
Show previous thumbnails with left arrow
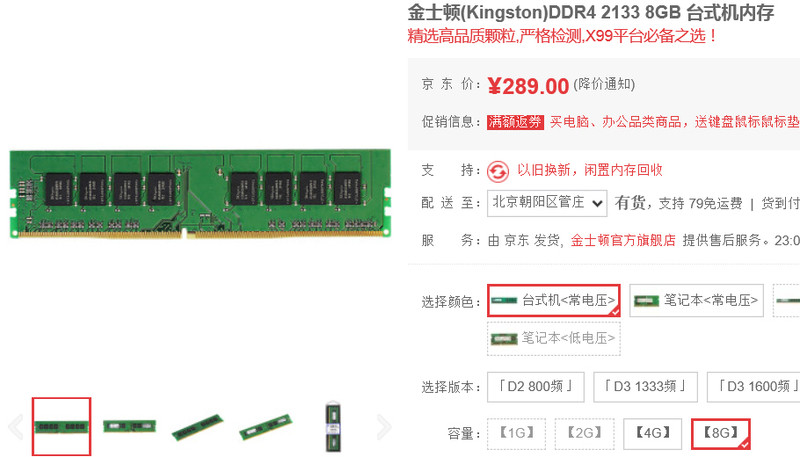click(x=16, y=427)
